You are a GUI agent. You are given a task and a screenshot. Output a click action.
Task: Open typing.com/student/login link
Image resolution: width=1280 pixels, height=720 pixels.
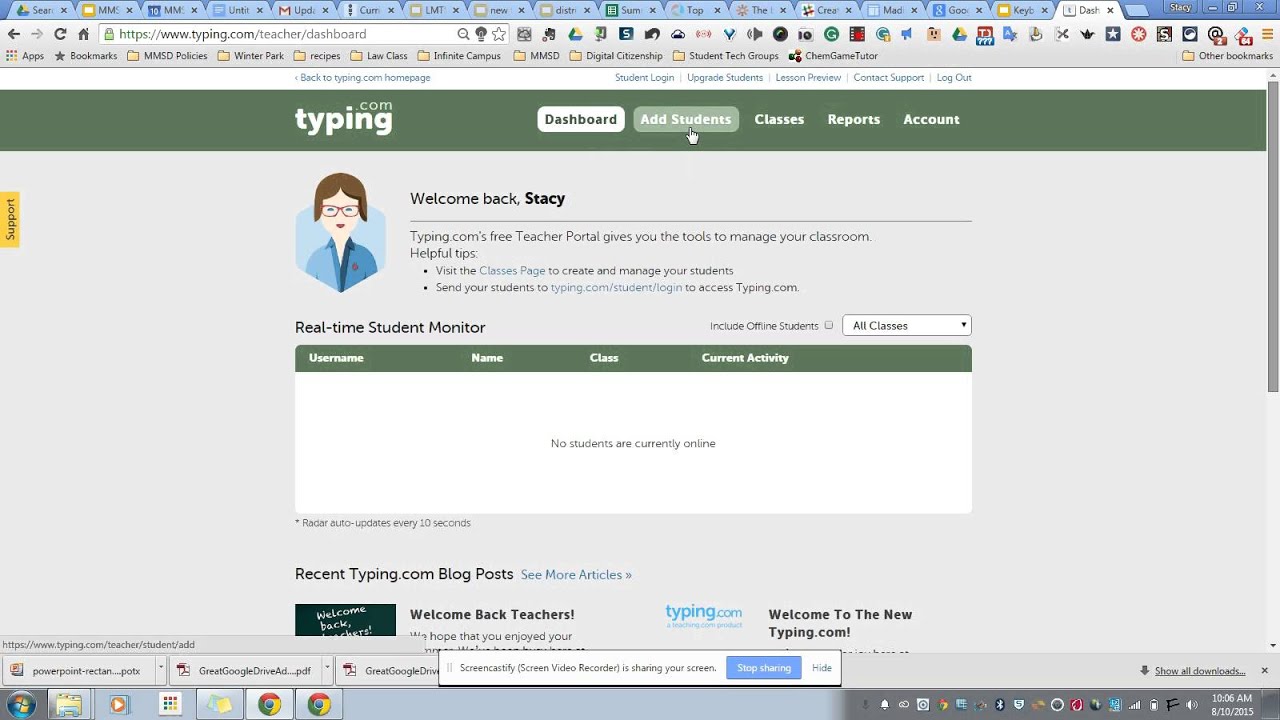click(x=616, y=287)
